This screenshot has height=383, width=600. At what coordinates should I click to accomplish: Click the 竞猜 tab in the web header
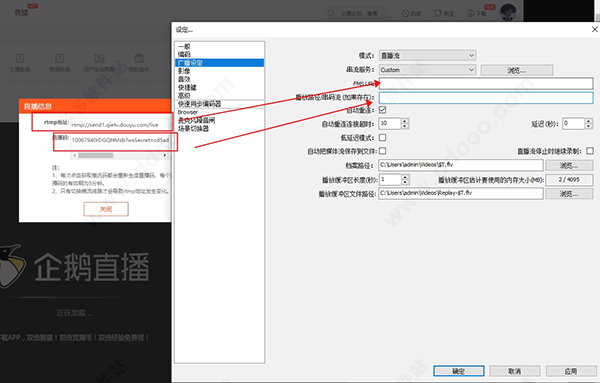click(21, 13)
